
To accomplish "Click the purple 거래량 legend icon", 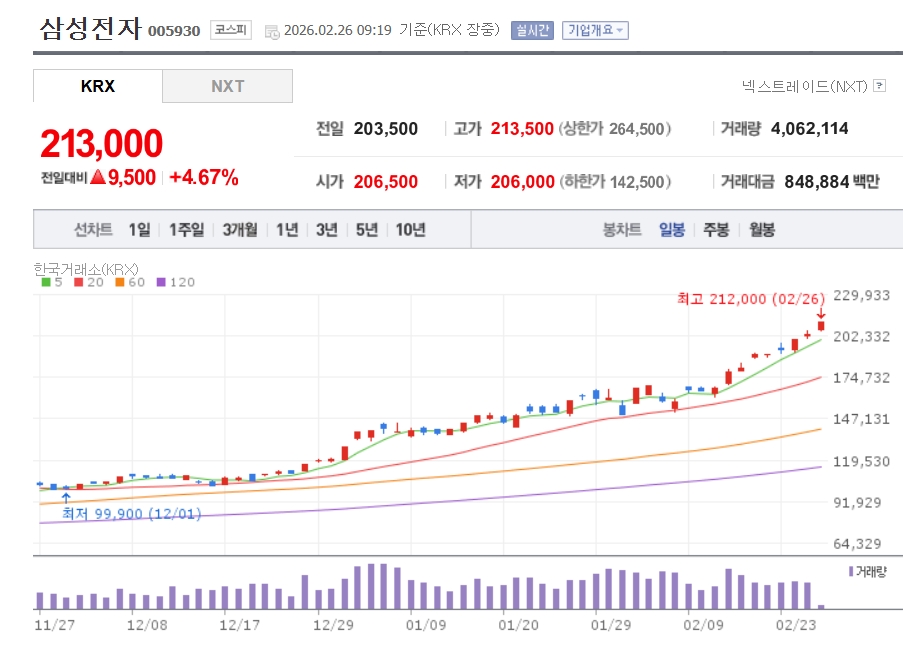I will pyautogui.click(x=850, y=571).
